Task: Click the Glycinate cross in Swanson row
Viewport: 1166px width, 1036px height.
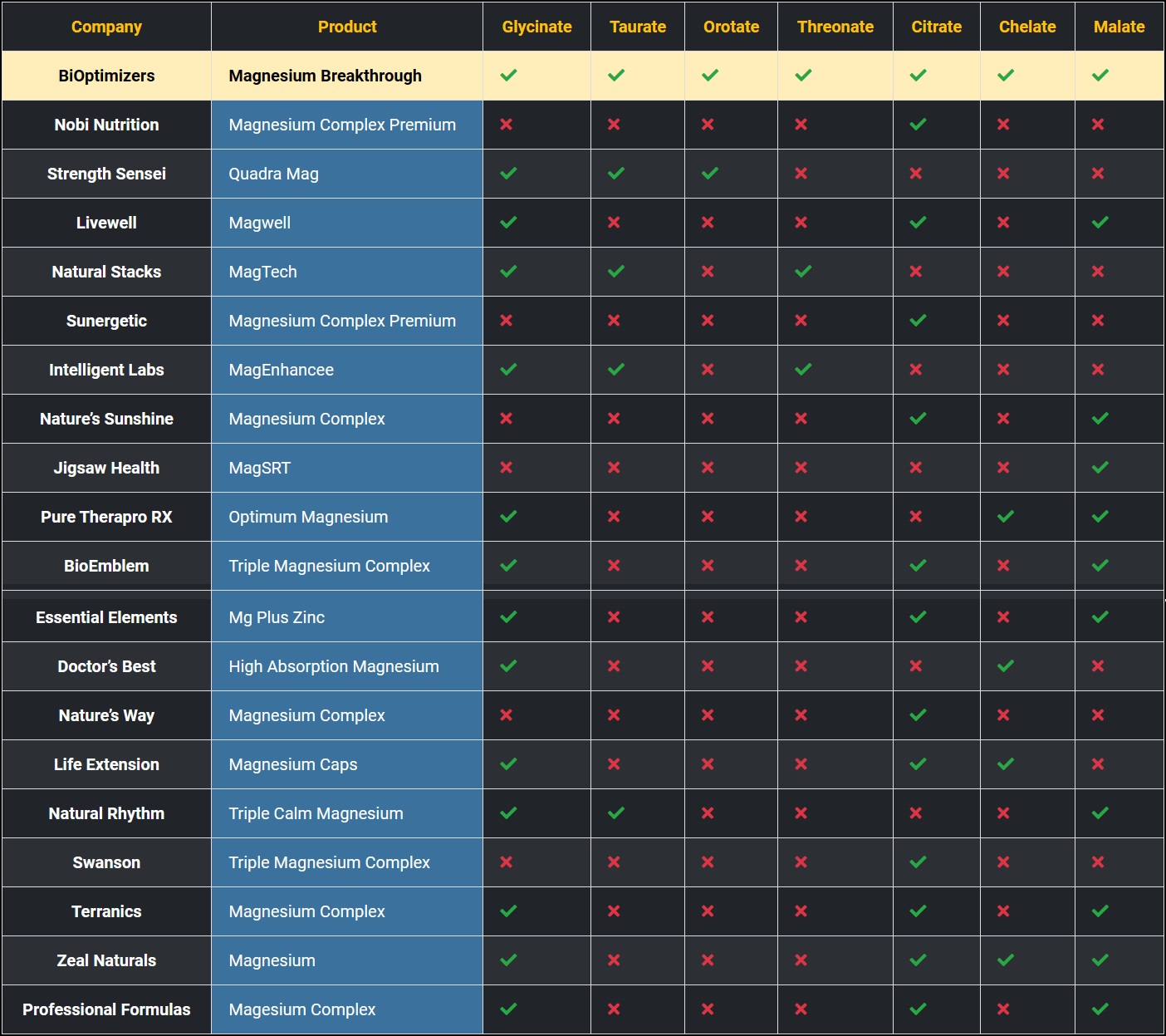Action: coord(506,862)
